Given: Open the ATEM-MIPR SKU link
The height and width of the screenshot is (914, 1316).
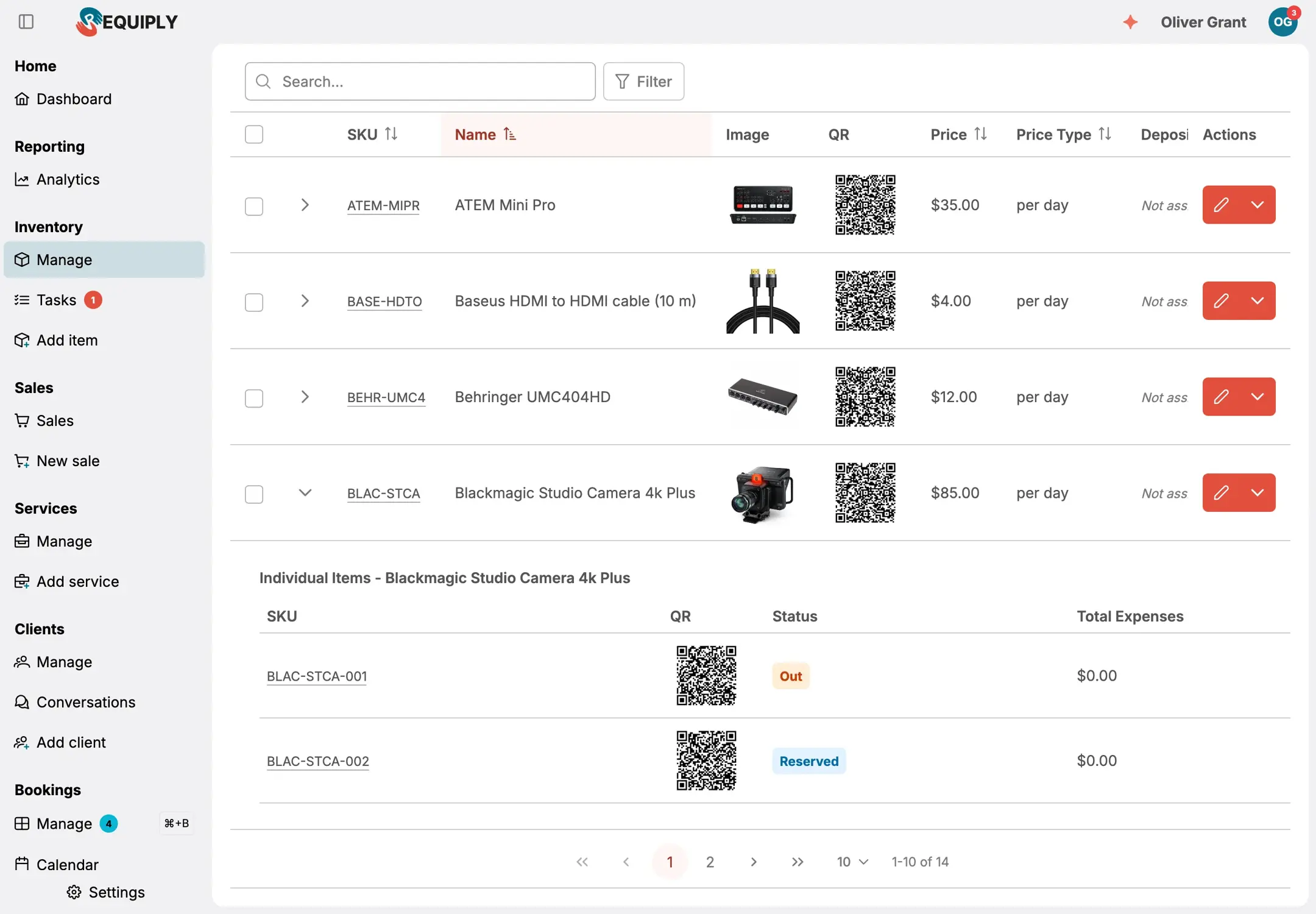Looking at the screenshot, I should click(x=383, y=205).
